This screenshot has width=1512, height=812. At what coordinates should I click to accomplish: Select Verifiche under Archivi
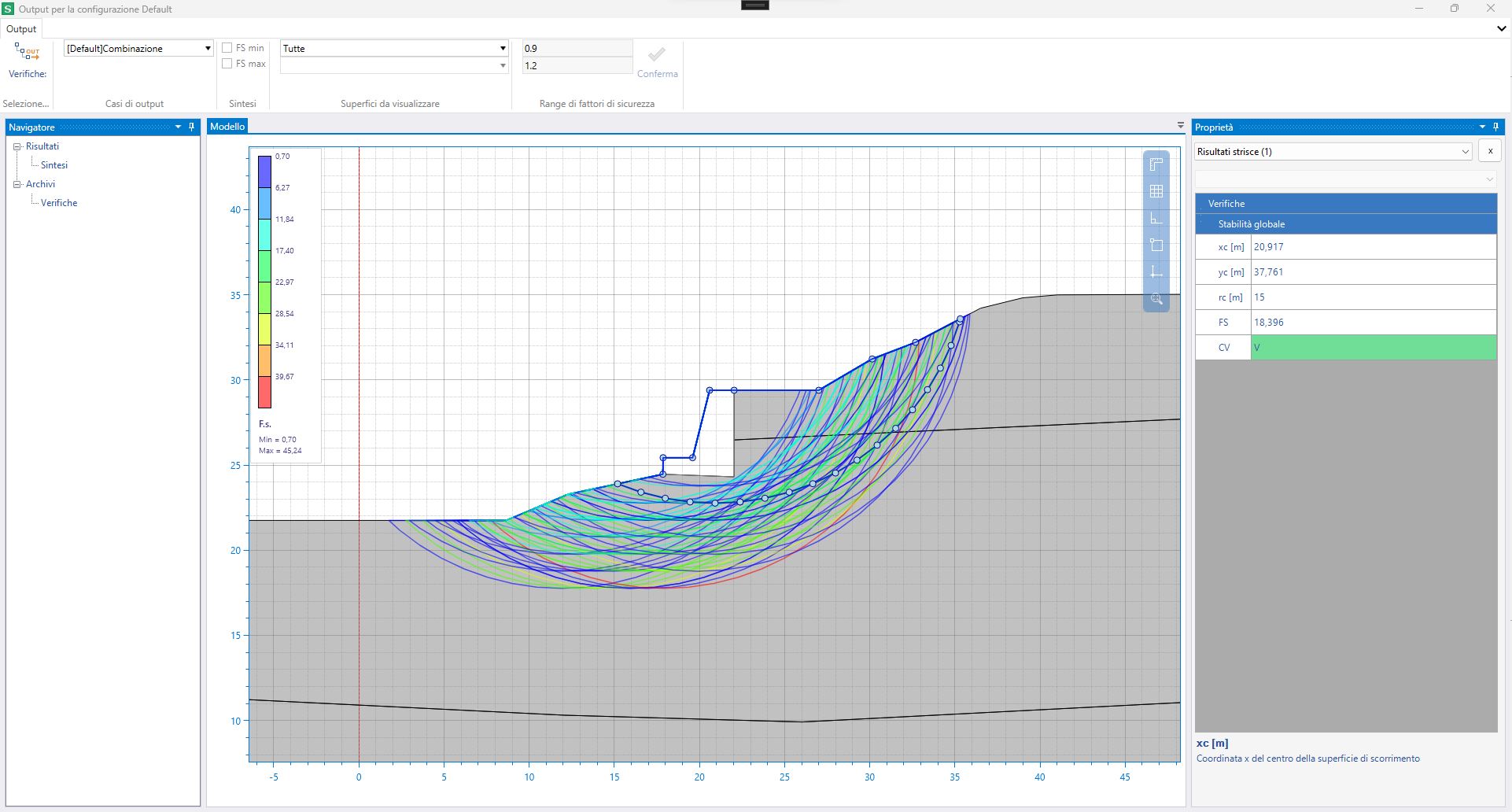(59, 203)
